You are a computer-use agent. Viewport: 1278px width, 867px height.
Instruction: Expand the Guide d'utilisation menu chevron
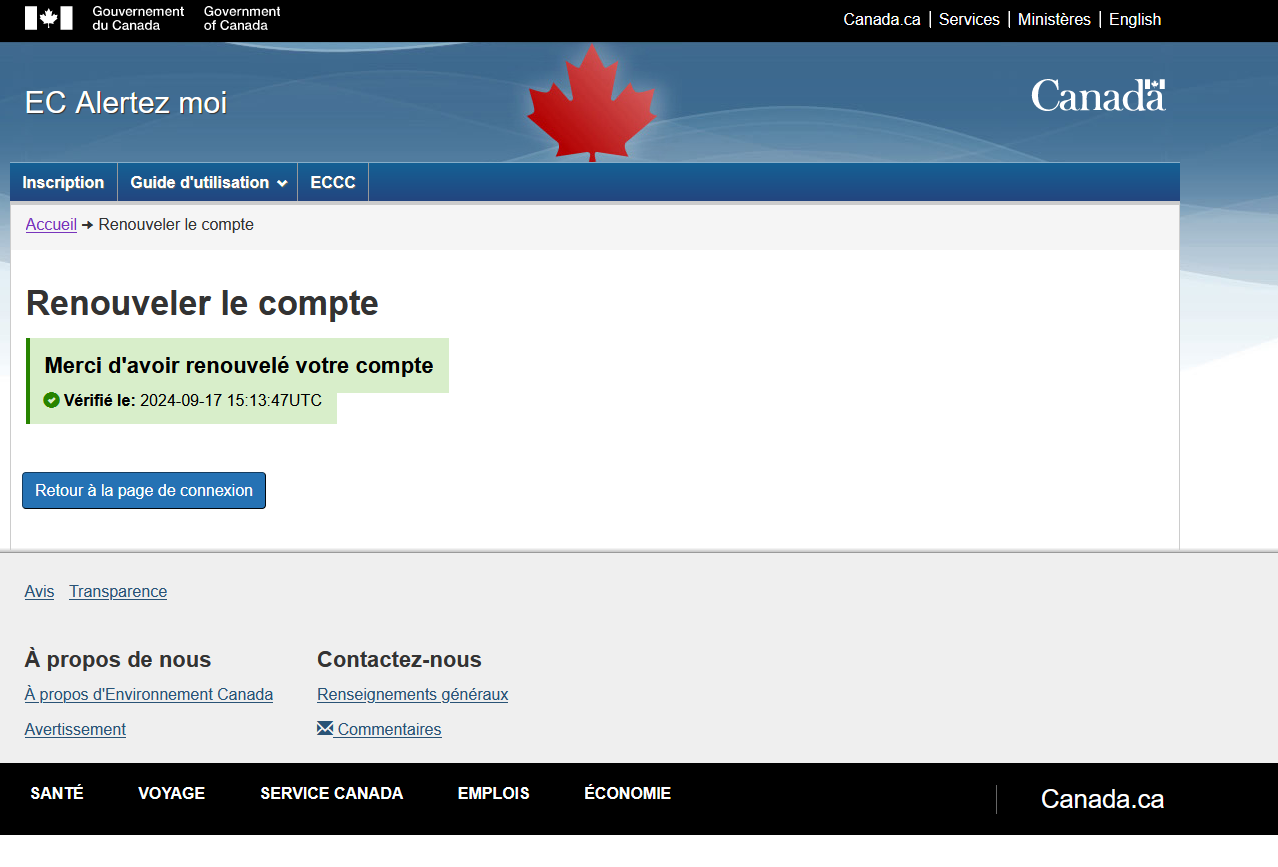point(282,183)
